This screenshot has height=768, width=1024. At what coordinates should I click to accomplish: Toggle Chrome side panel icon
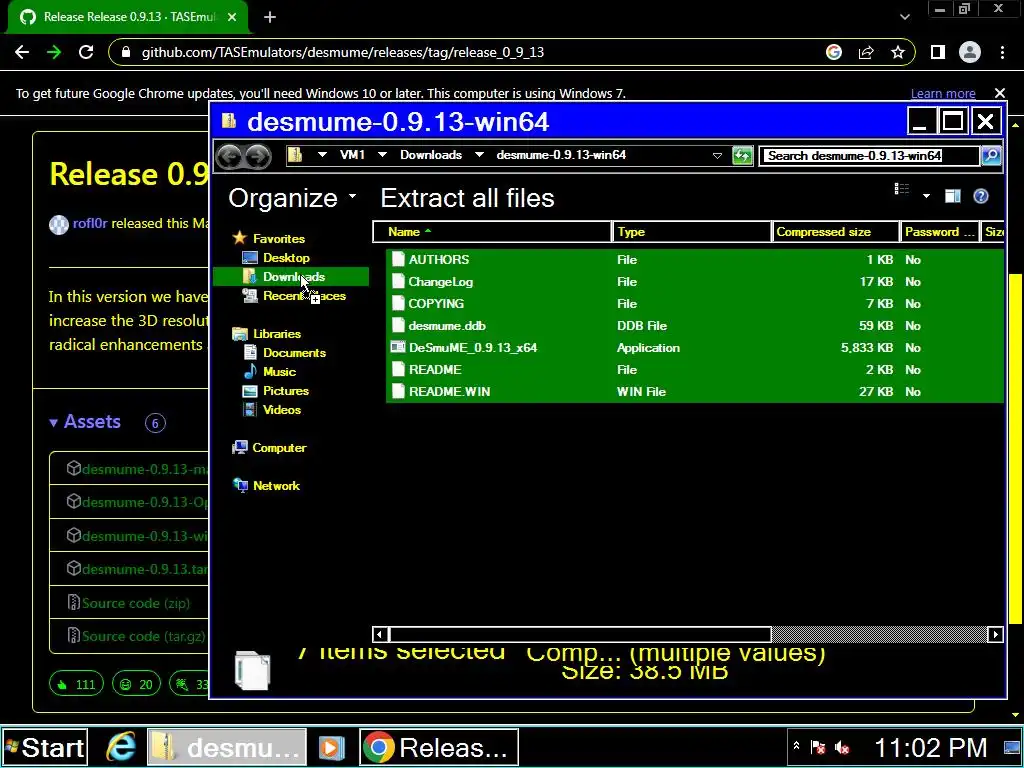[938, 52]
